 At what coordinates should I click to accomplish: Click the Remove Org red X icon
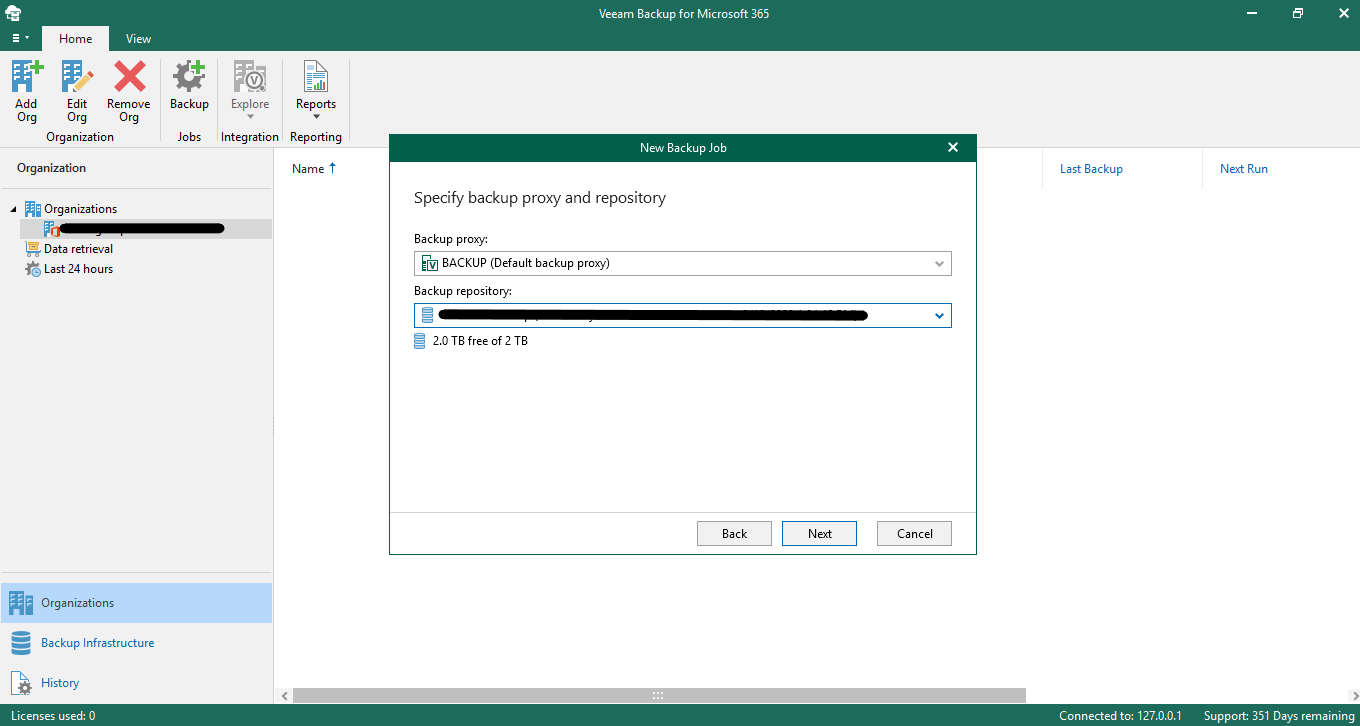[129, 77]
